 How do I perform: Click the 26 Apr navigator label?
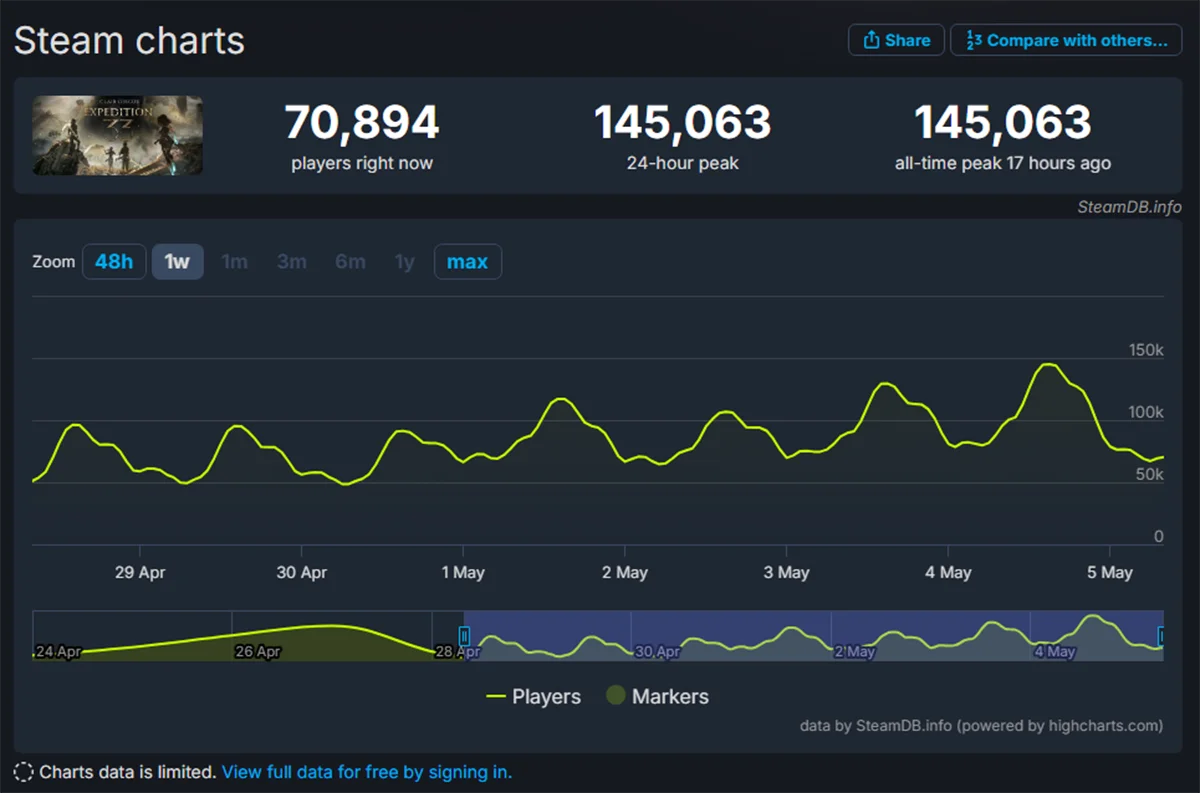[x=258, y=652]
